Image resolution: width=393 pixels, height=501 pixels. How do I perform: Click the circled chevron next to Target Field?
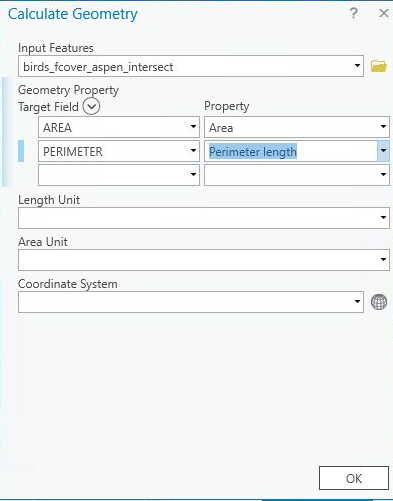[x=91, y=107]
